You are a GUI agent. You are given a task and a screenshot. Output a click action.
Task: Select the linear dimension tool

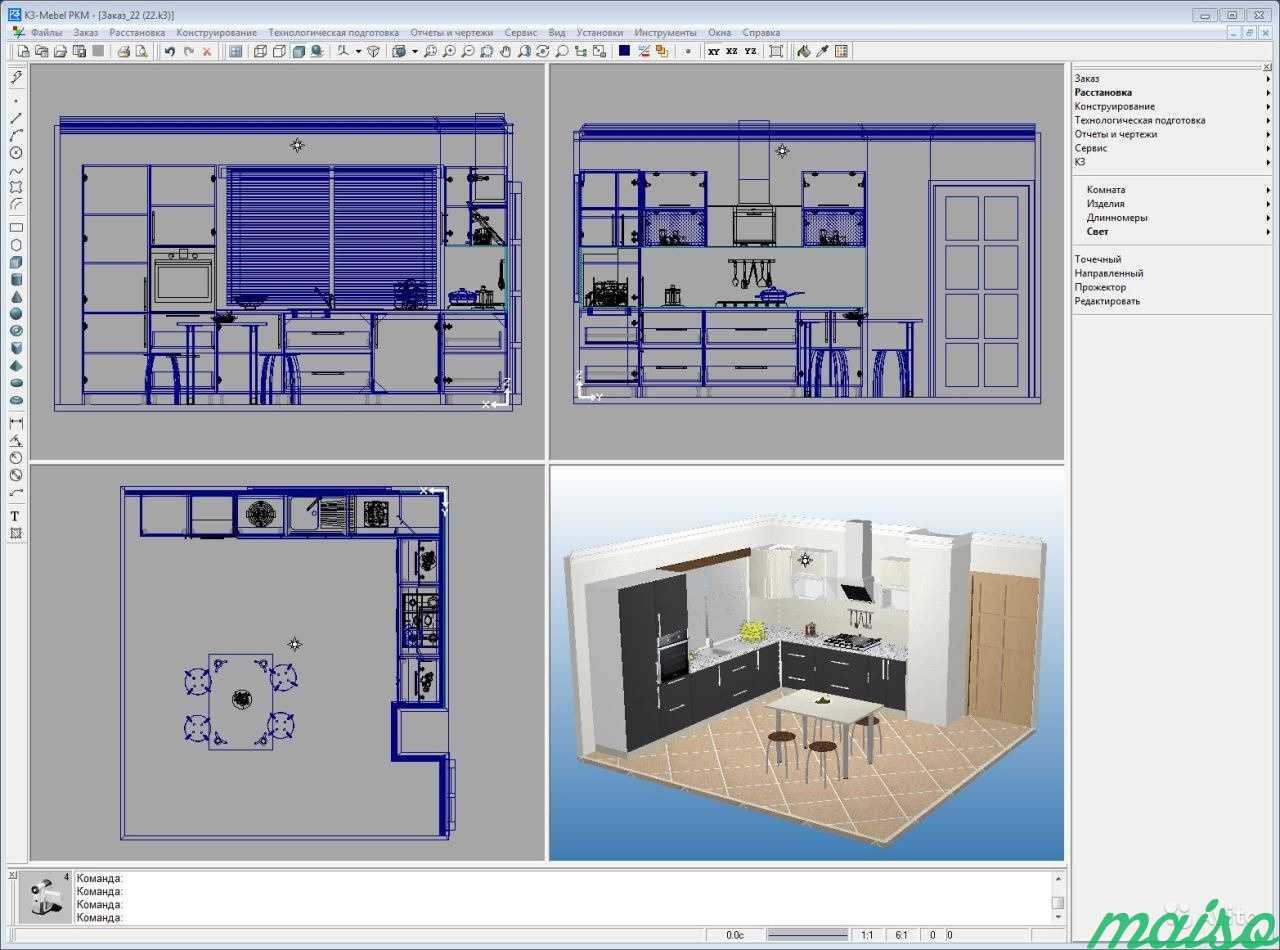tap(16, 423)
